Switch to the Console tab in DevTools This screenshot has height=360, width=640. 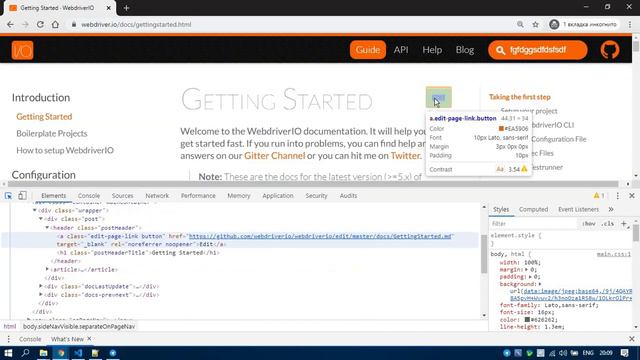pos(89,196)
